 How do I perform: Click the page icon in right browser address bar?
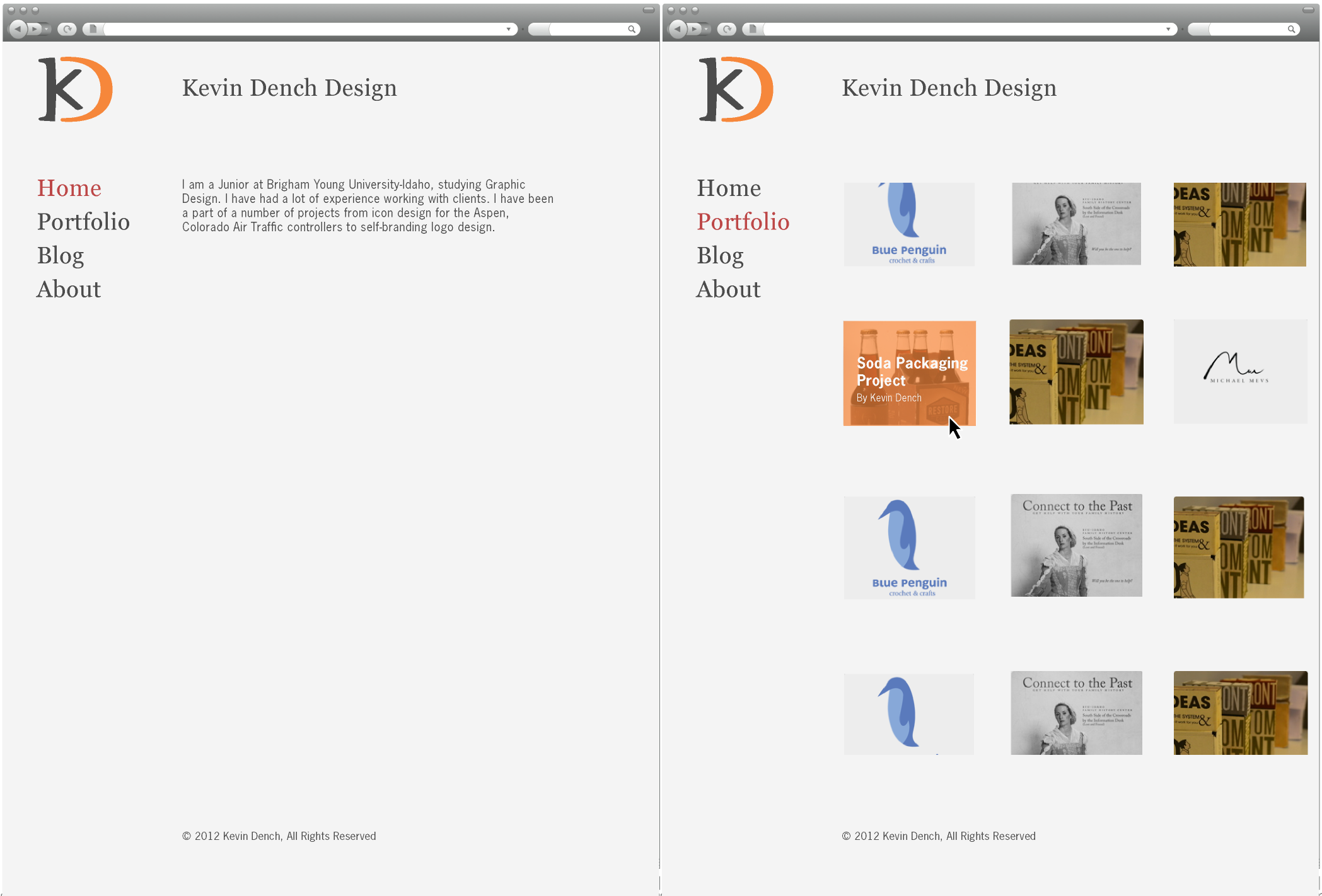tap(752, 29)
